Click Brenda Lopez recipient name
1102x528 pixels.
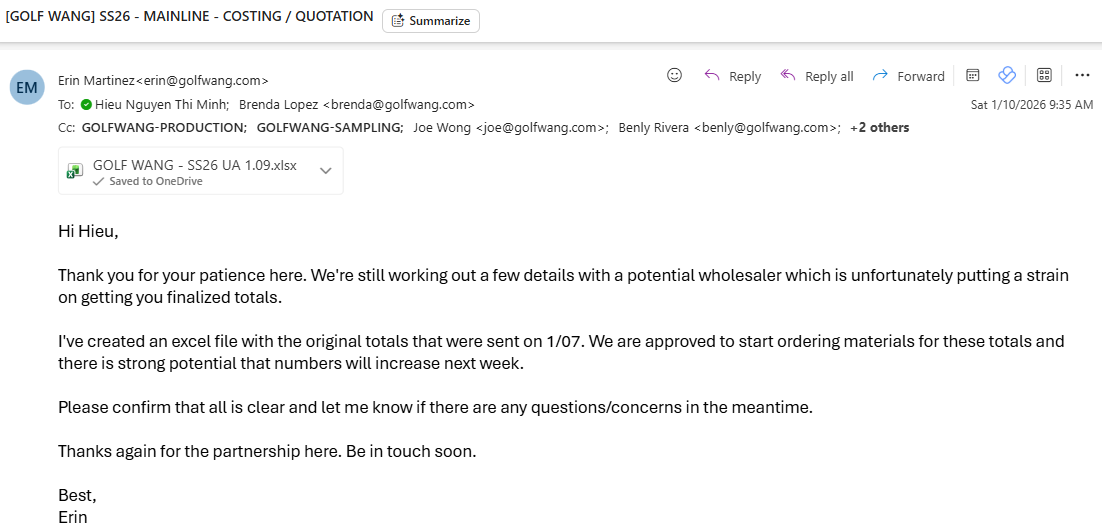(x=356, y=104)
